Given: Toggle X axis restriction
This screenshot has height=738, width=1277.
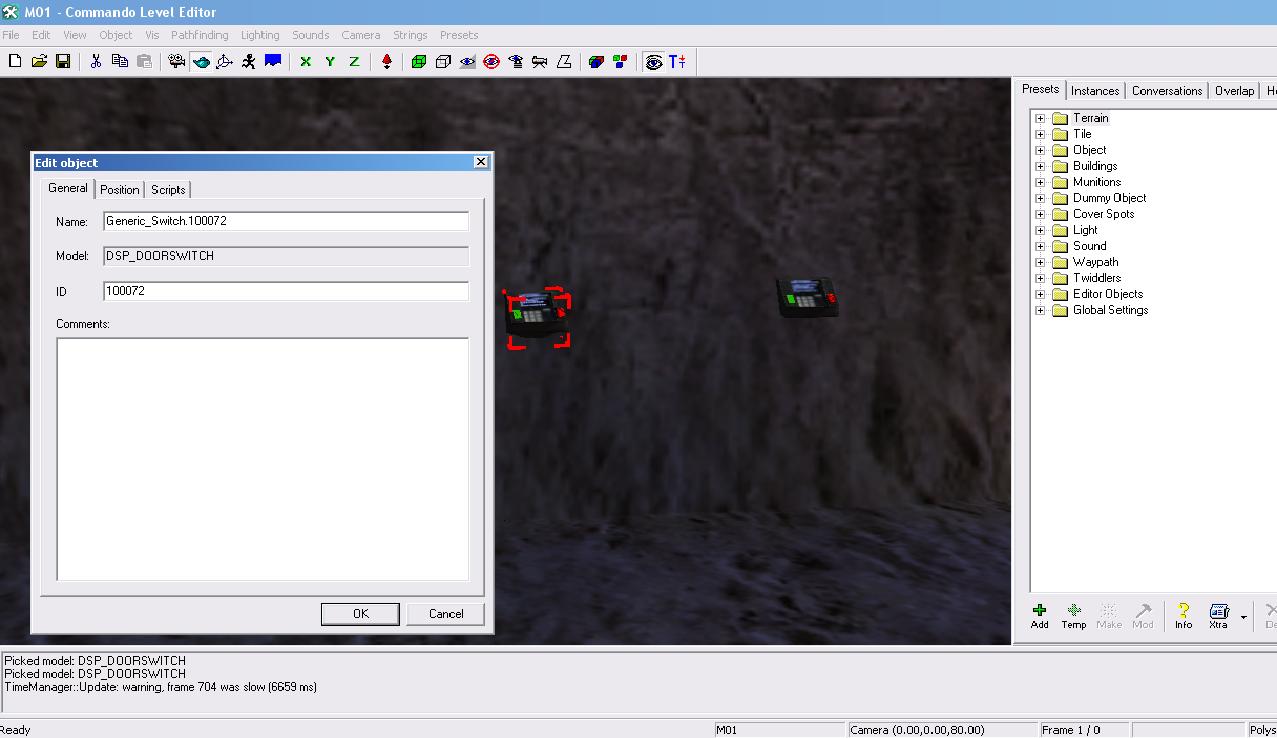Looking at the screenshot, I should pyautogui.click(x=305, y=62).
